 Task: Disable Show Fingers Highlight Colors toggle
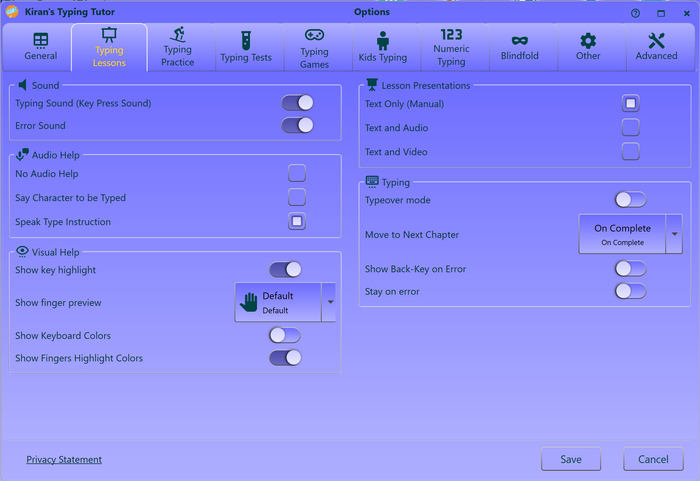[x=285, y=357]
